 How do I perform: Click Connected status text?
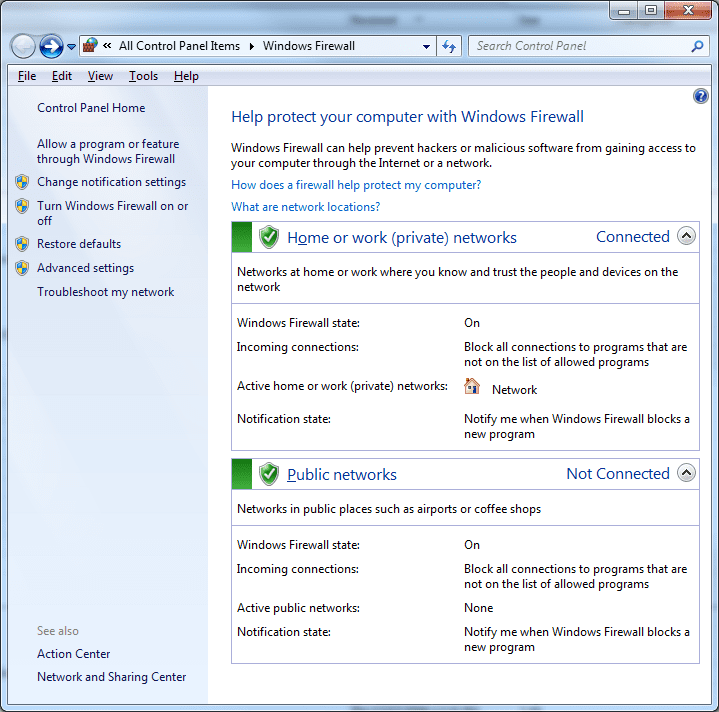633,237
